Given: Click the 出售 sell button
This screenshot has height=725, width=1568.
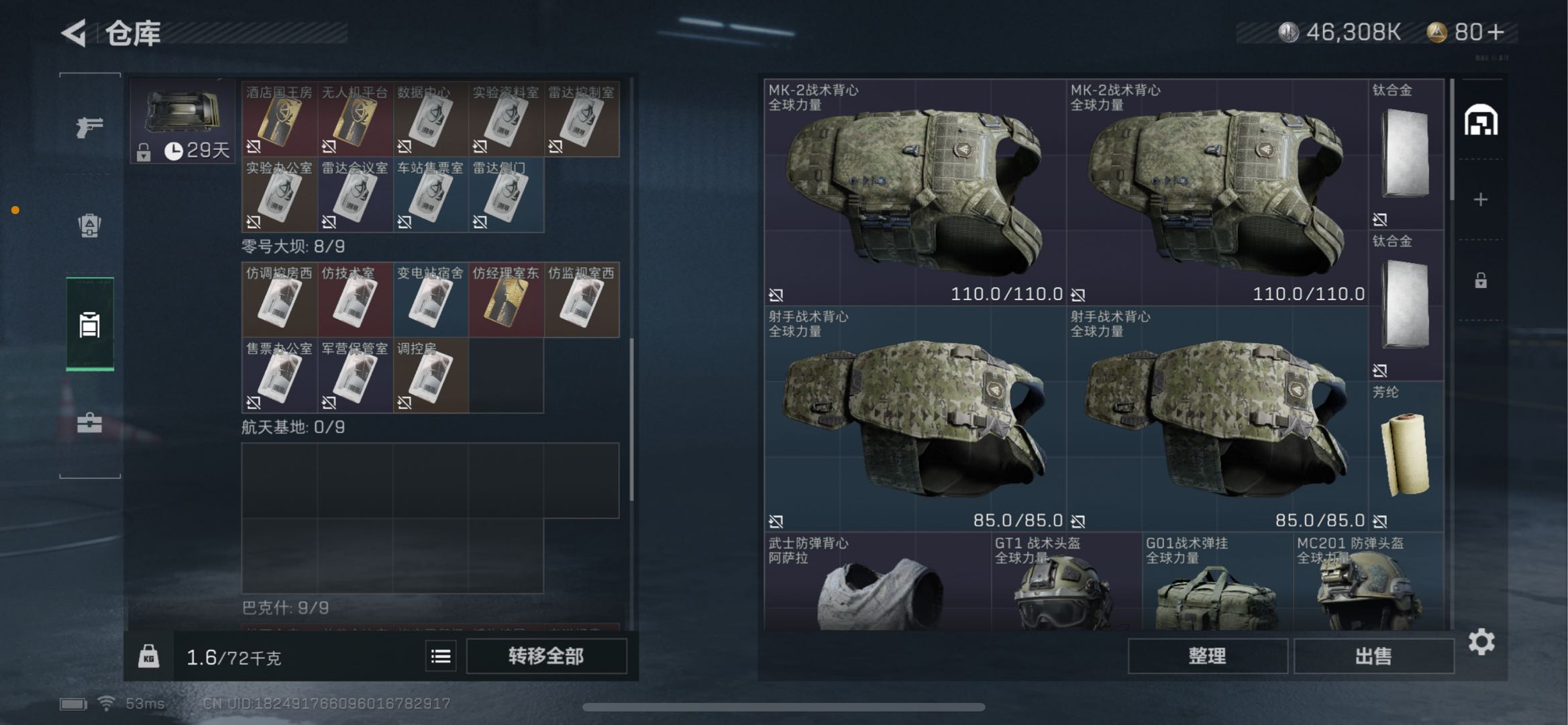Looking at the screenshot, I should tap(1373, 656).
